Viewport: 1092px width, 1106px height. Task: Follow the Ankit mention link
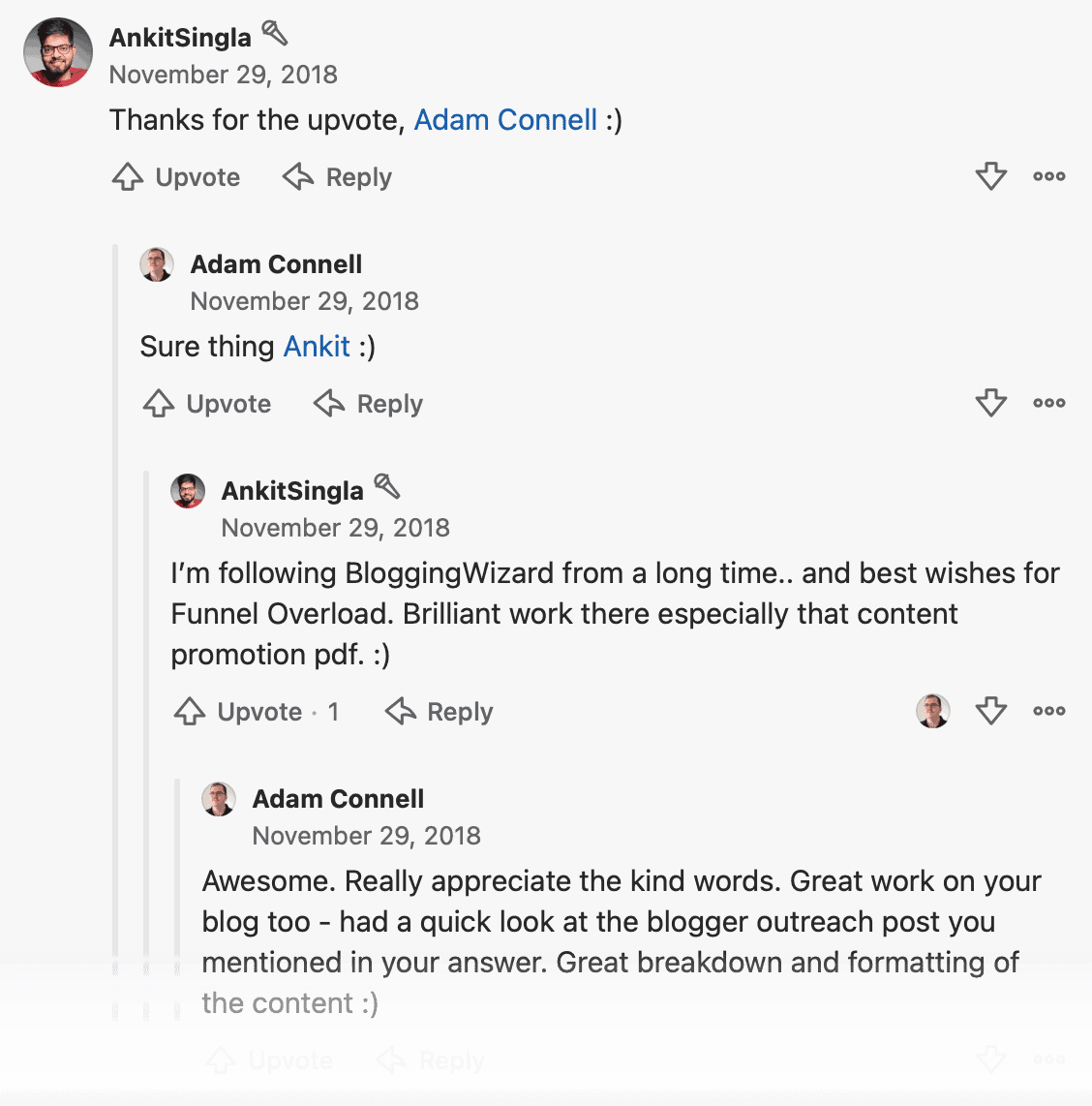pyautogui.click(x=317, y=346)
